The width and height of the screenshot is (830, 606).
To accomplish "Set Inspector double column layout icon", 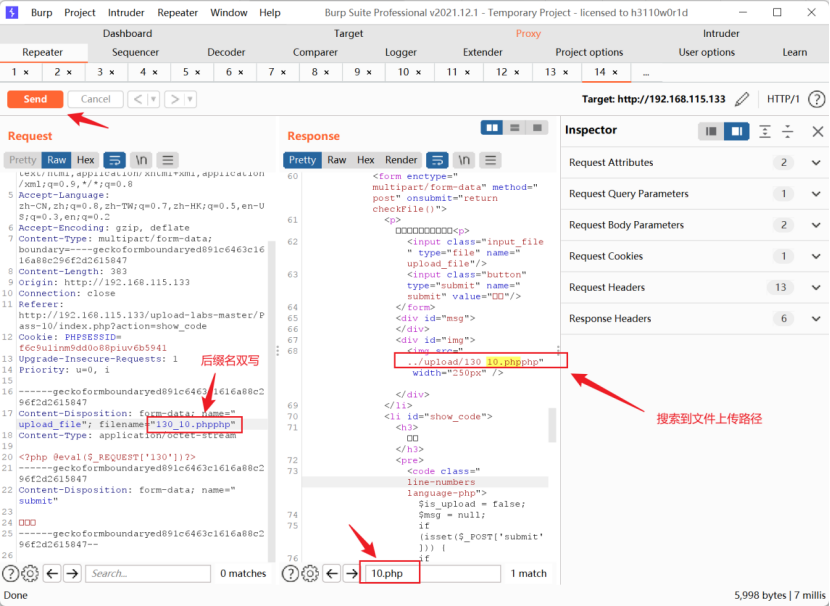I will (736, 131).
